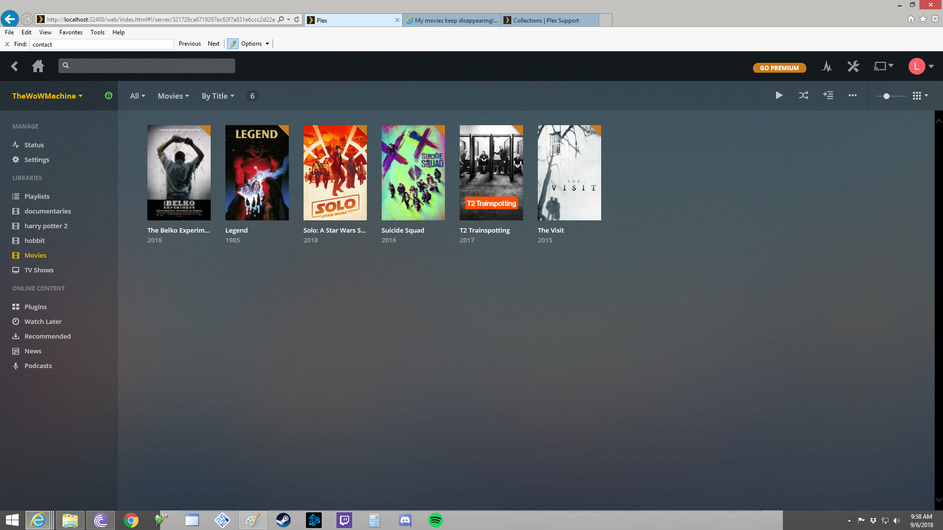This screenshot has width=943, height=530.
Task: Click the Suicide Squad title link
Action: click(402, 230)
